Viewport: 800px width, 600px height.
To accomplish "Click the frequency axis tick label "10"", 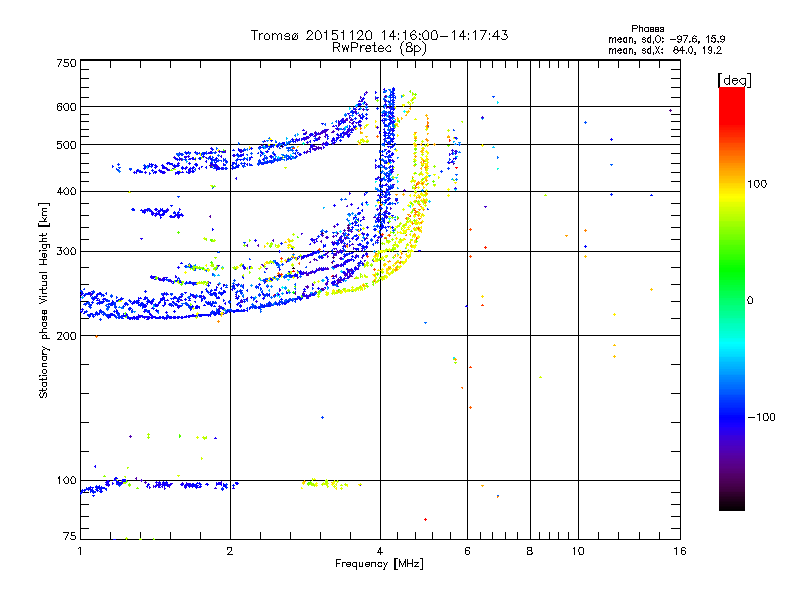I will 578,551.
